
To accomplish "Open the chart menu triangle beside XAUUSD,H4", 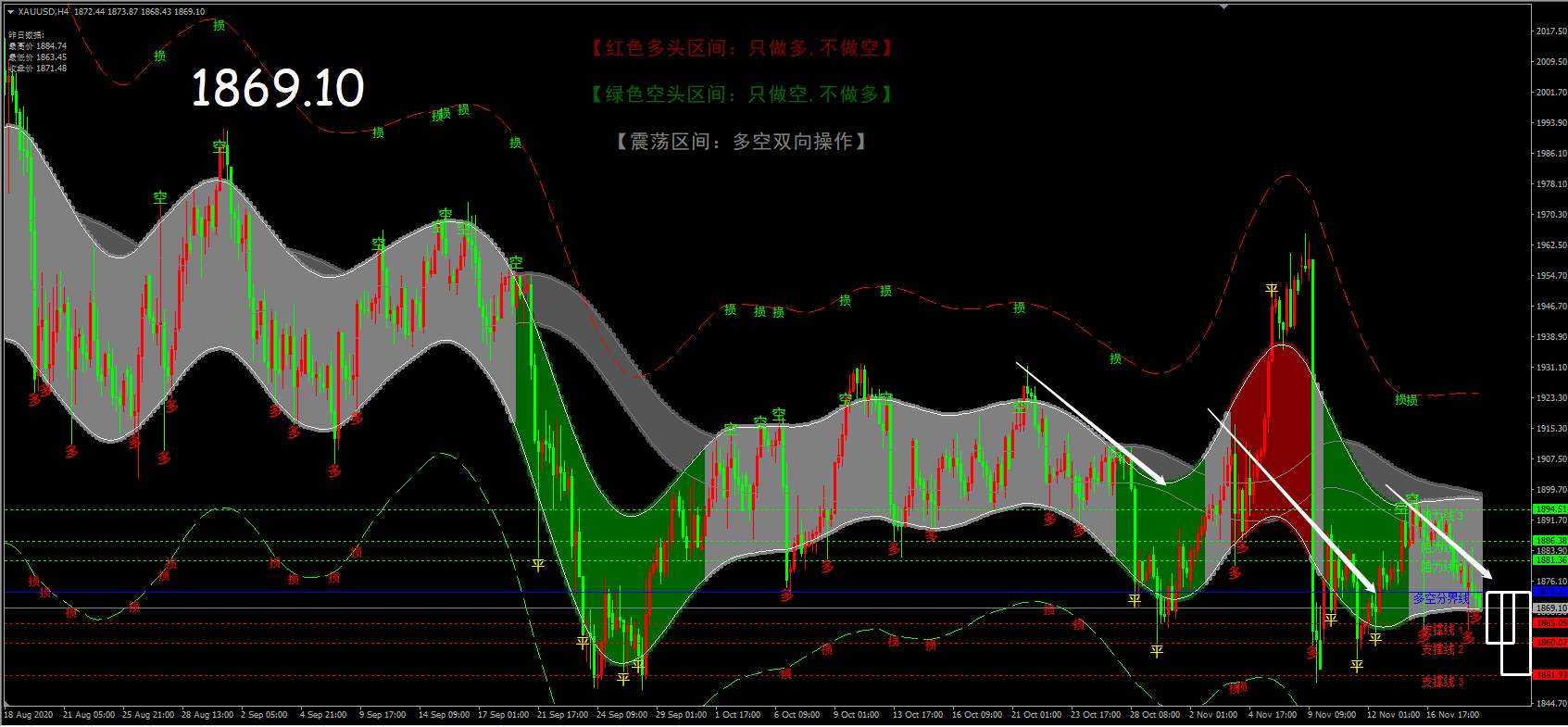I will [10, 12].
